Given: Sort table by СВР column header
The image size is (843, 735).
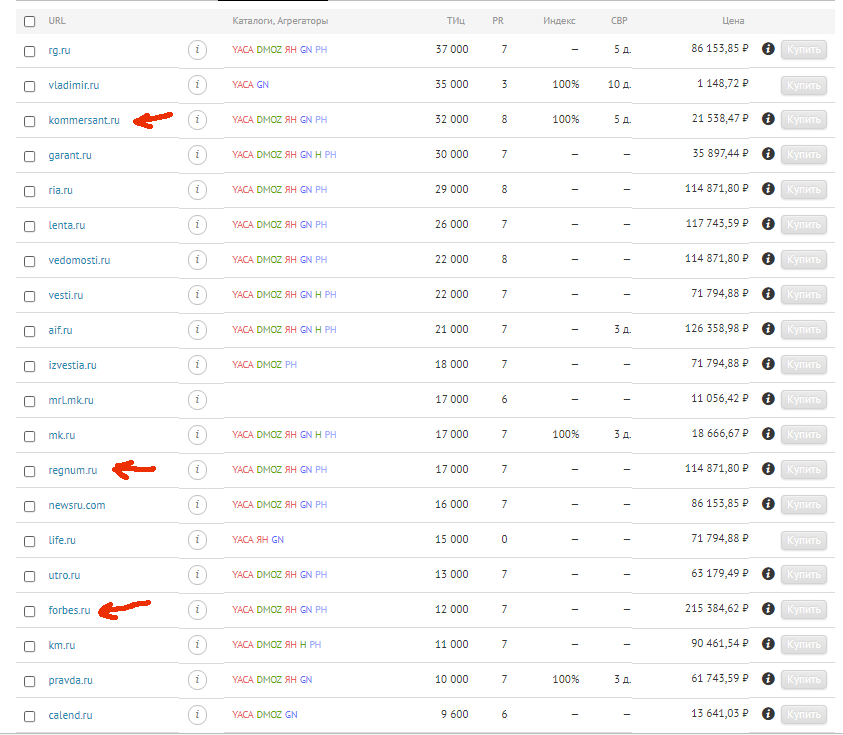Looking at the screenshot, I should (x=619, y=21).
